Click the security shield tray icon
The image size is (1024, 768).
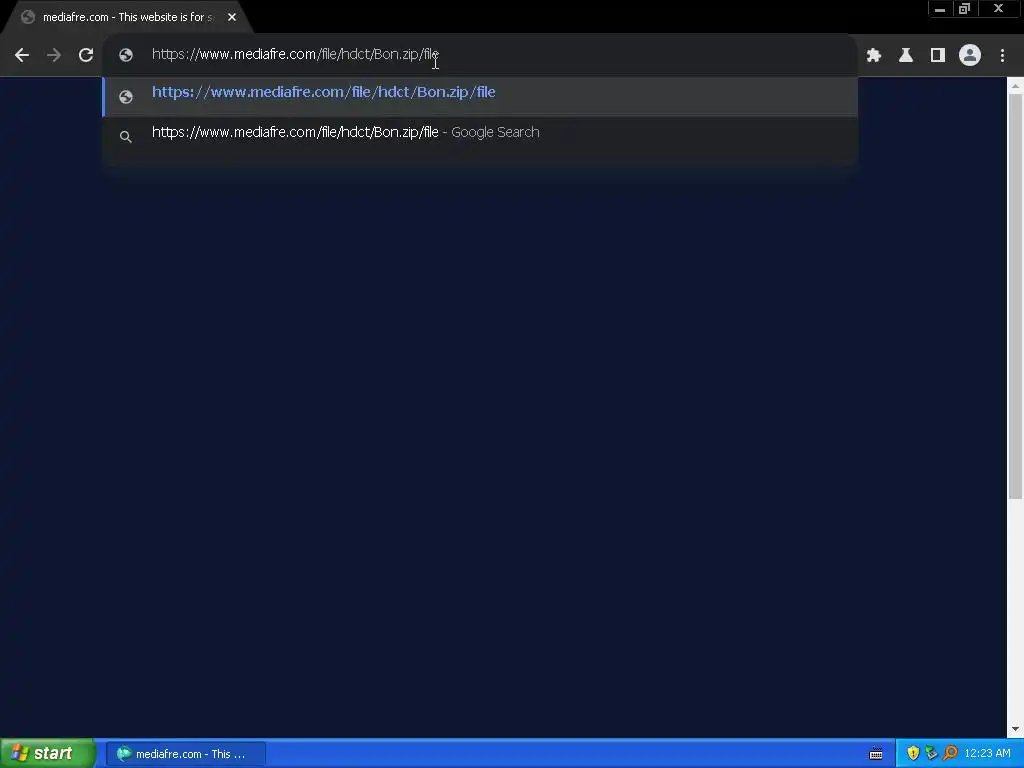913,754
